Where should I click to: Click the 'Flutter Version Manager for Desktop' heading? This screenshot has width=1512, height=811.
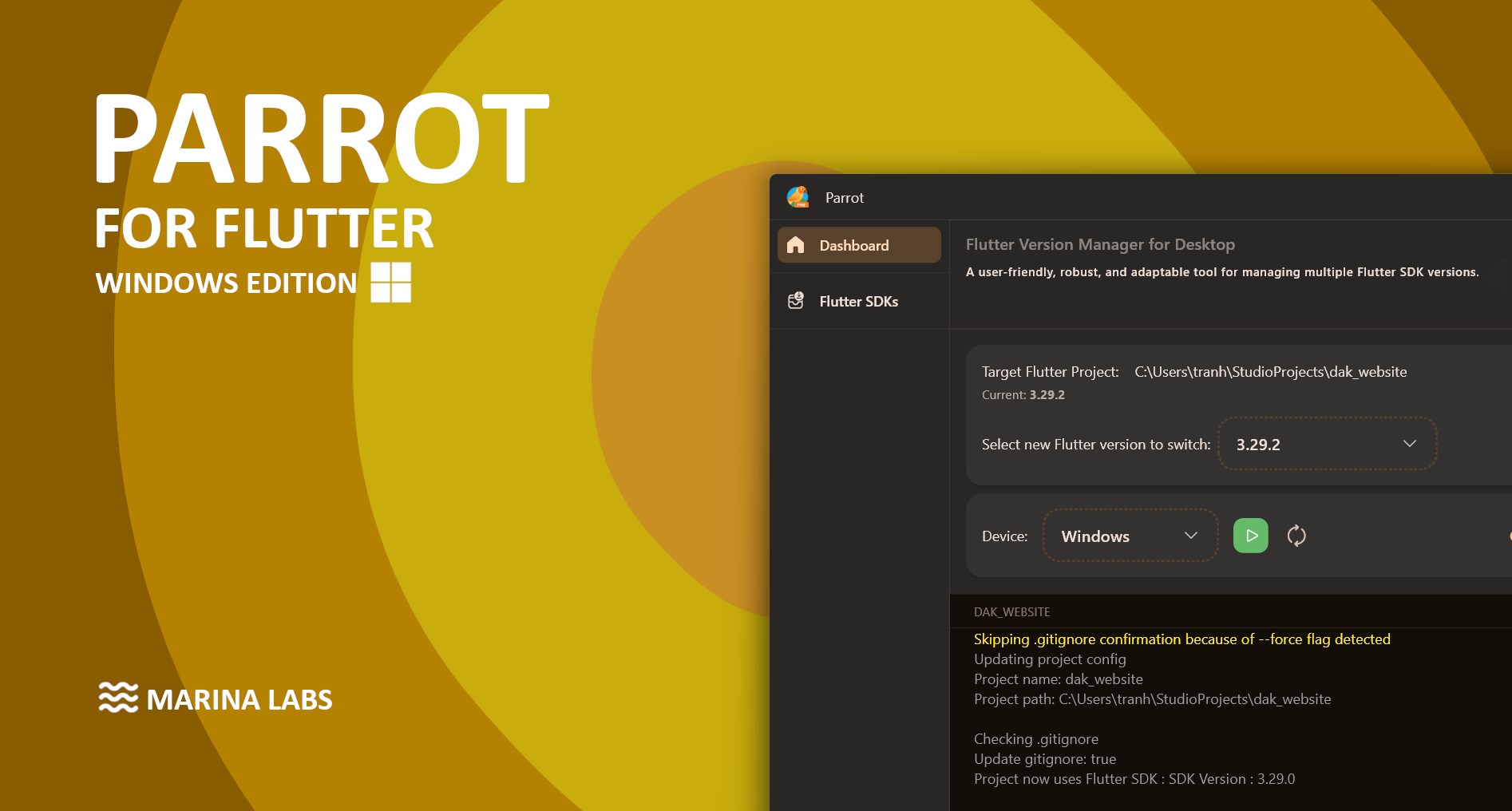point(1100,245)
